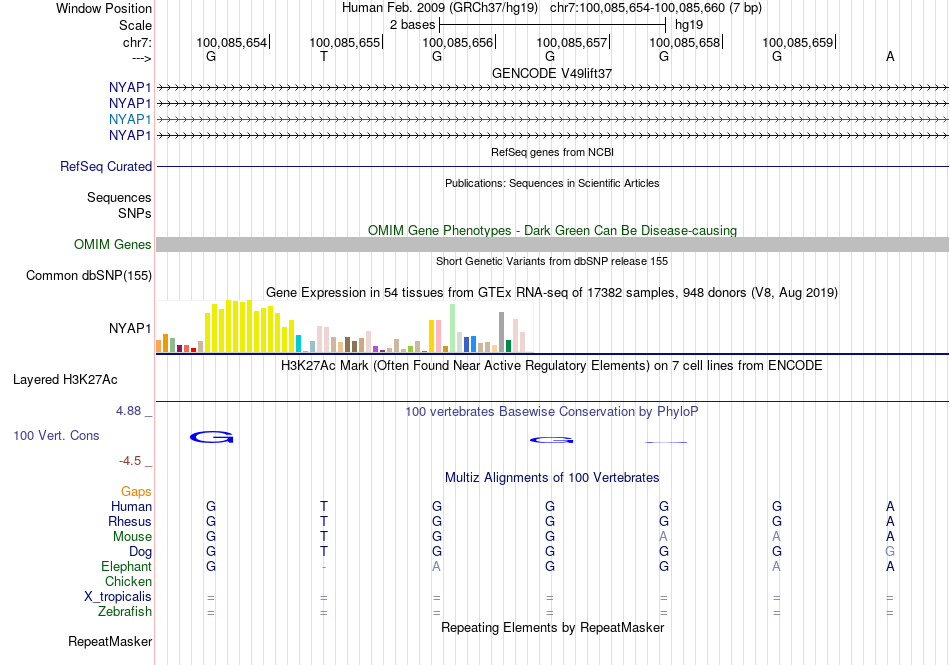The width and height of the screenshot is (950, 665).
Task: Click the chr7:100,085,654-100,085,660 position text
Action: (656, 8)
